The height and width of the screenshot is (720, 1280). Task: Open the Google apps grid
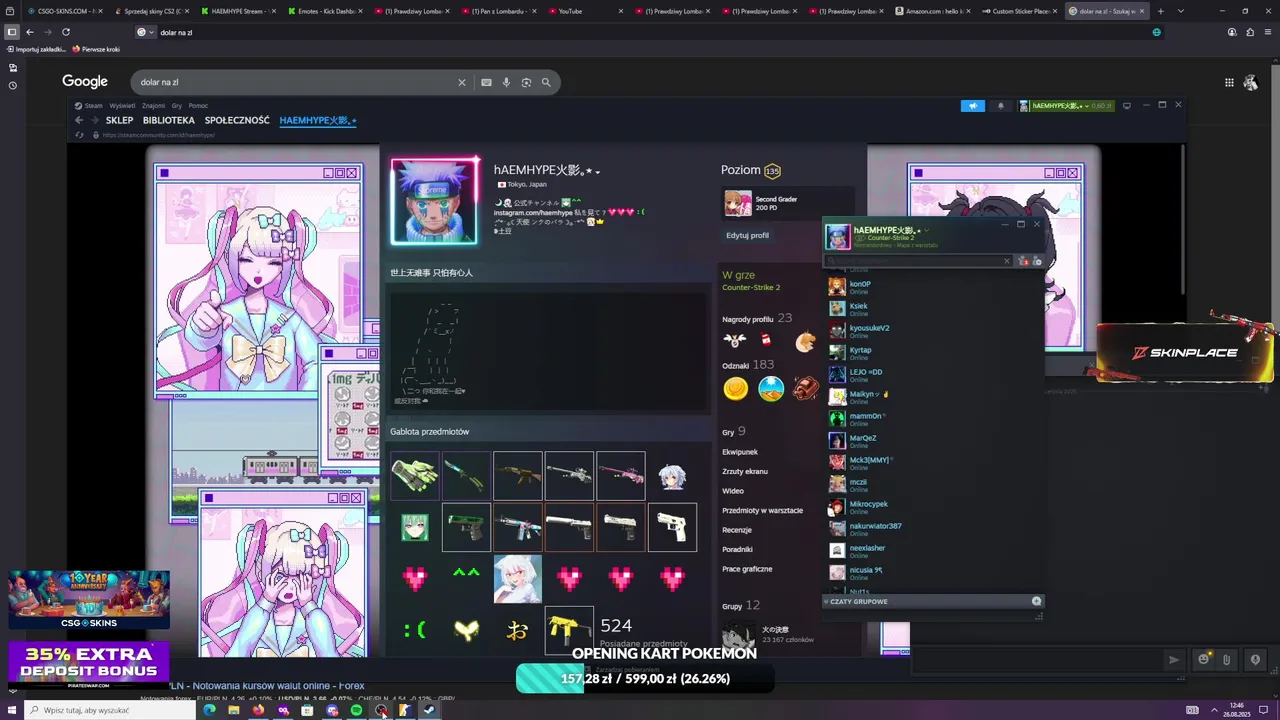click(x=1229, y=82)
